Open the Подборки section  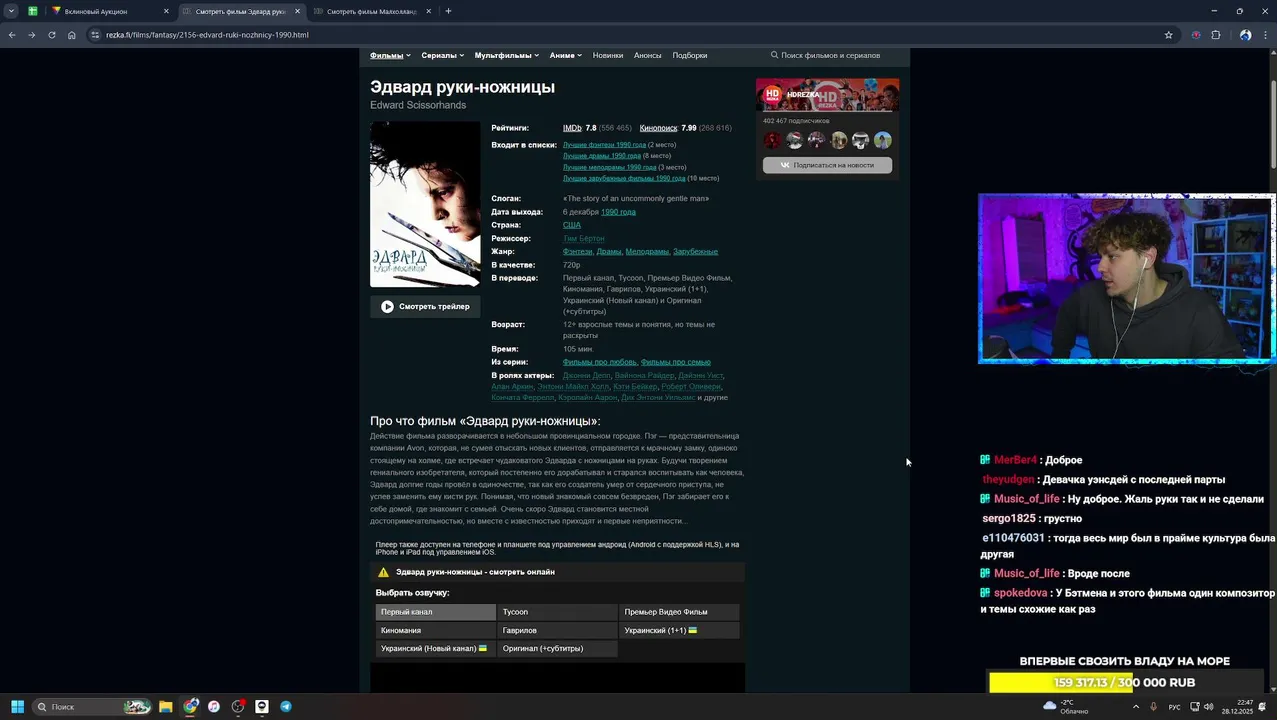point(690,55)
